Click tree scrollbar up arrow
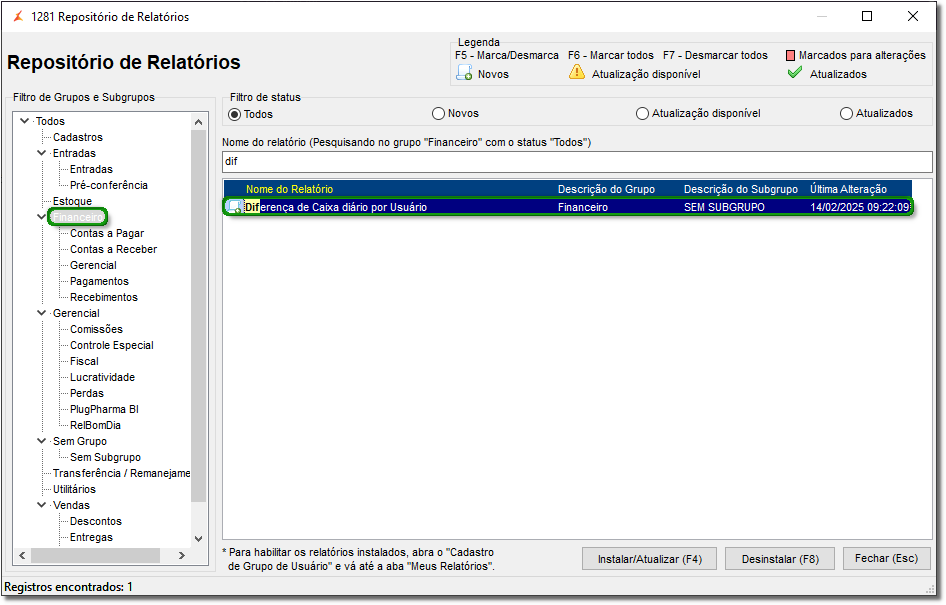This screenshot has height=605, width=946. pyautogui.click(x=198, y=122)
